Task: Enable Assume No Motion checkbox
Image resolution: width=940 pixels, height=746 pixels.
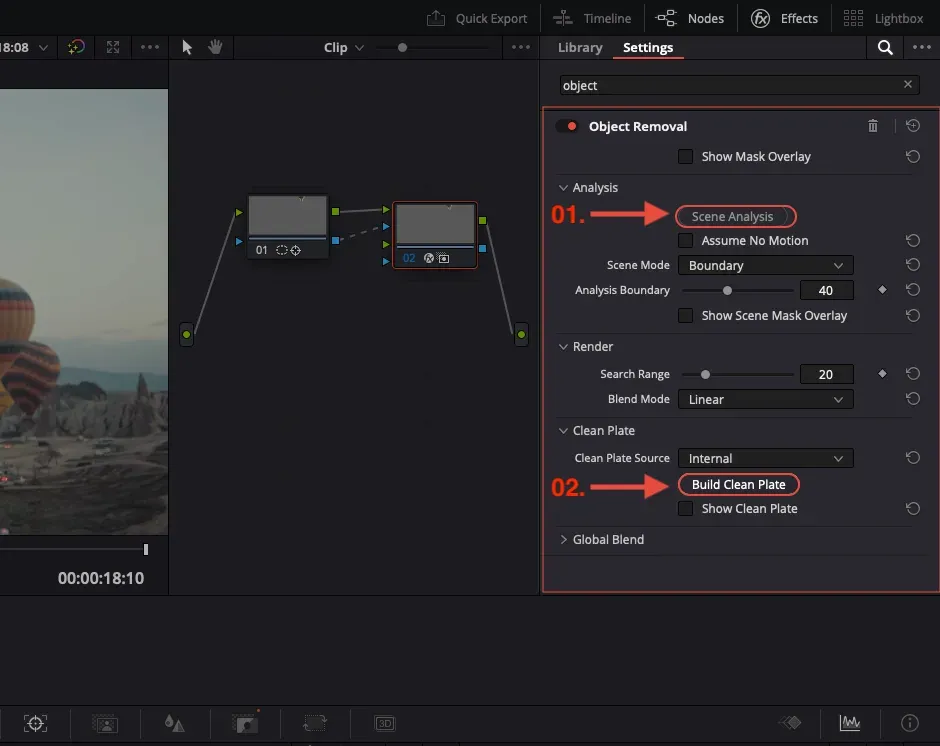Action: tap(685, 240)
